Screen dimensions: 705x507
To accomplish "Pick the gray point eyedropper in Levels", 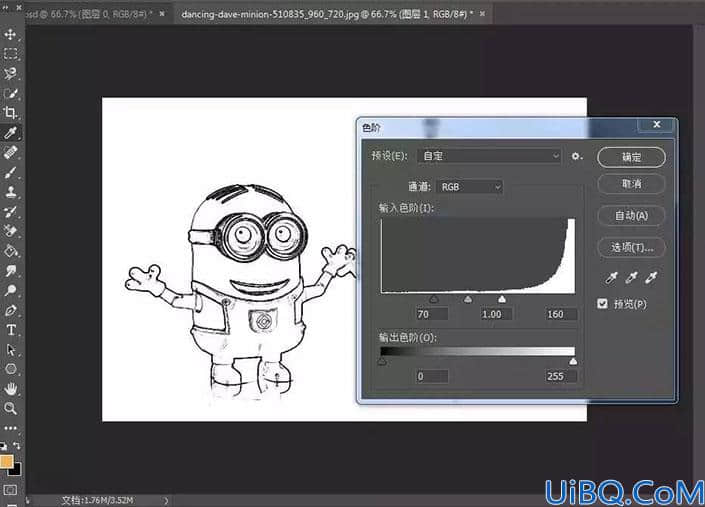I will tap(631, 278).
